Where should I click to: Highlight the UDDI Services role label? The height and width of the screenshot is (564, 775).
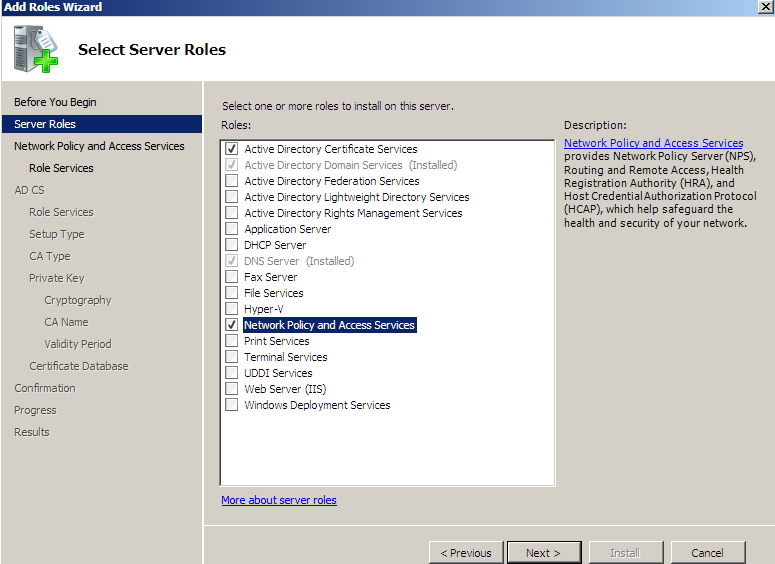278,373
